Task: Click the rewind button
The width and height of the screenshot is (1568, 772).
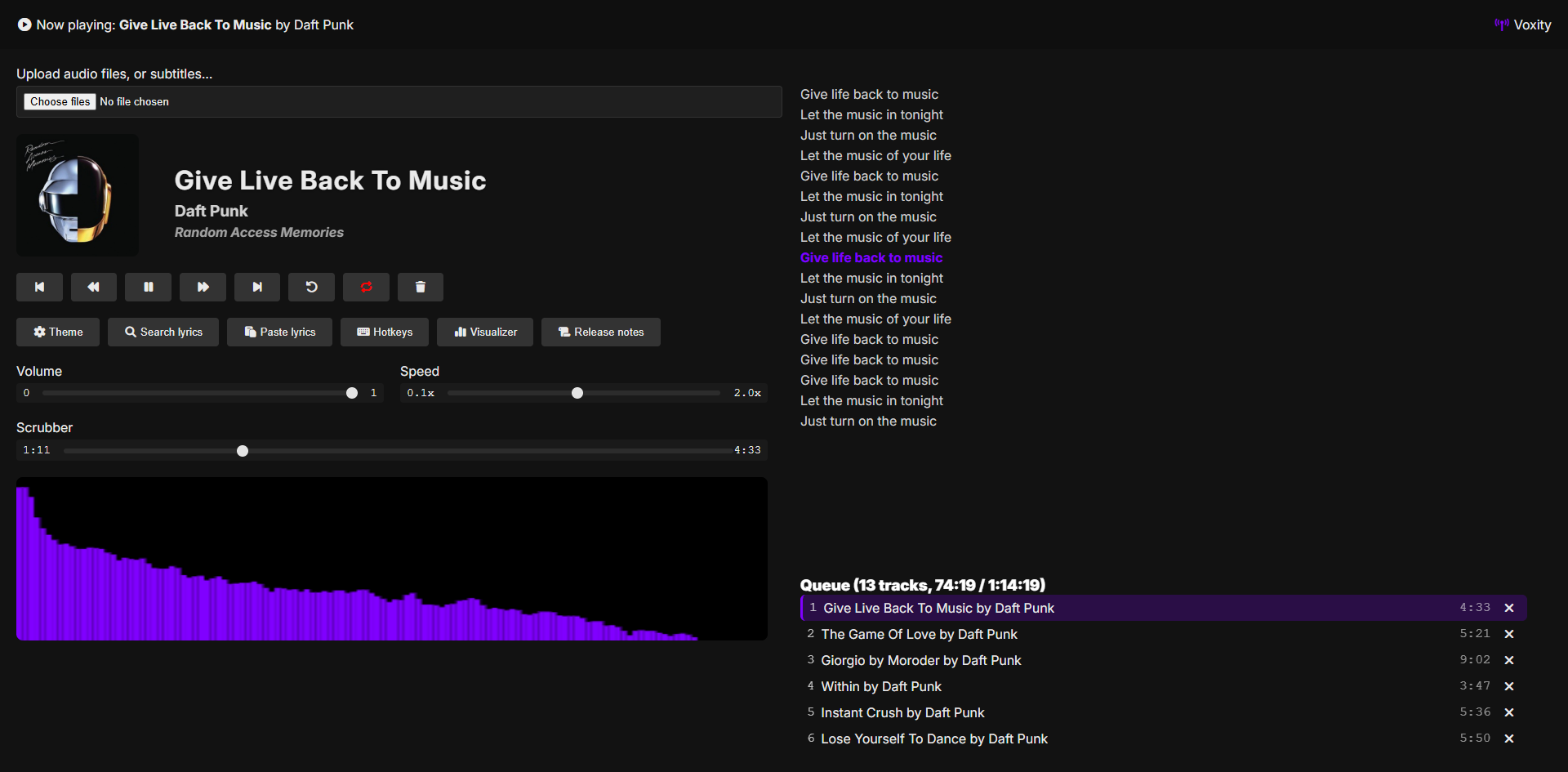Action: point(93,287)
